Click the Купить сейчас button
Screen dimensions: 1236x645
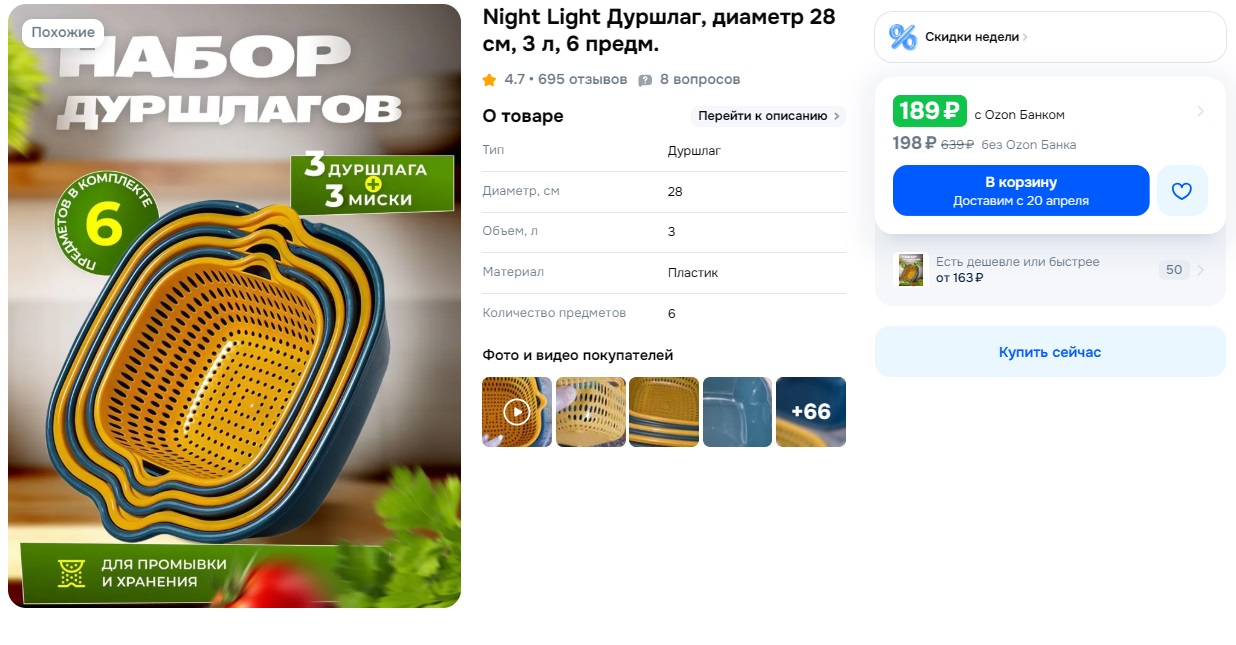coord(1050,352)
